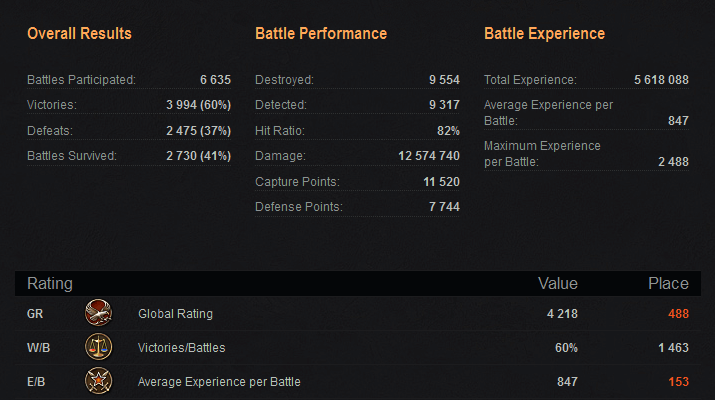This screenshot has height=400, width=715.
Task: Click the Global Rating row label
Action: [175, 314]
